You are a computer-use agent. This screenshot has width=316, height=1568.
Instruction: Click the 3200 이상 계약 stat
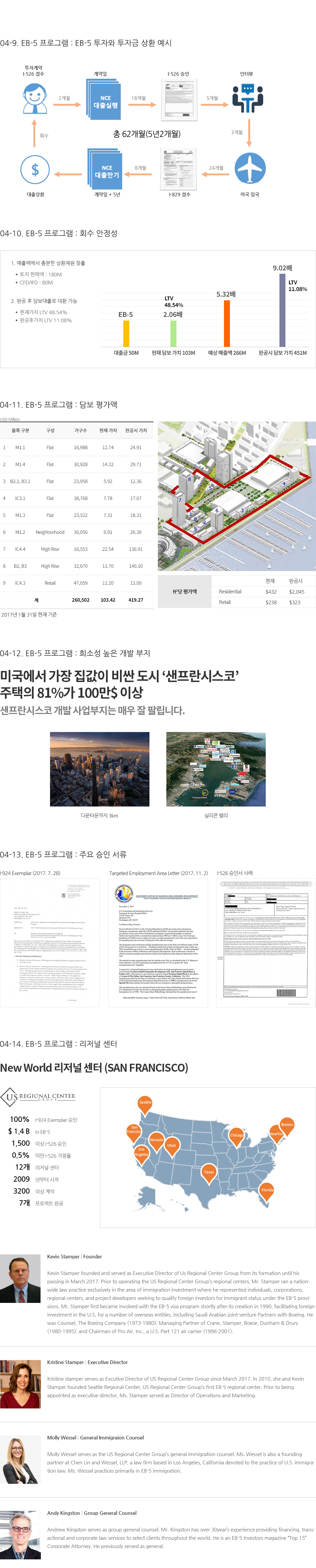coord(34,1191)
